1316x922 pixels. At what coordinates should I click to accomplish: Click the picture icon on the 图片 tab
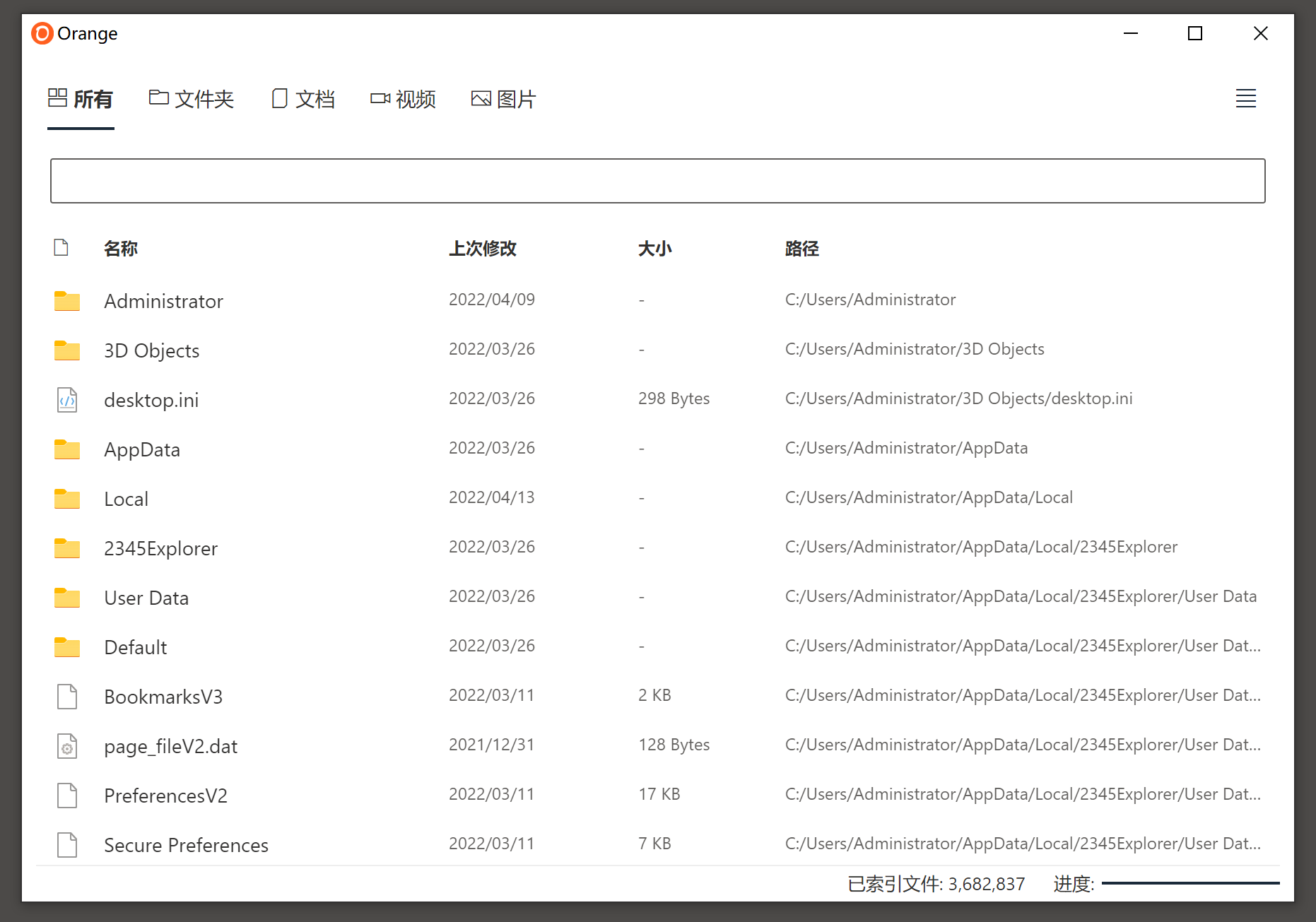click(x=481, y=99)
